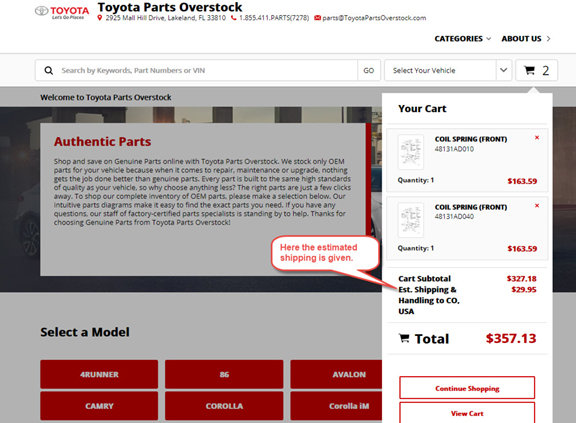The image size is (576, 423).
Task: Open the About Us menu
Action: point(526,39)
